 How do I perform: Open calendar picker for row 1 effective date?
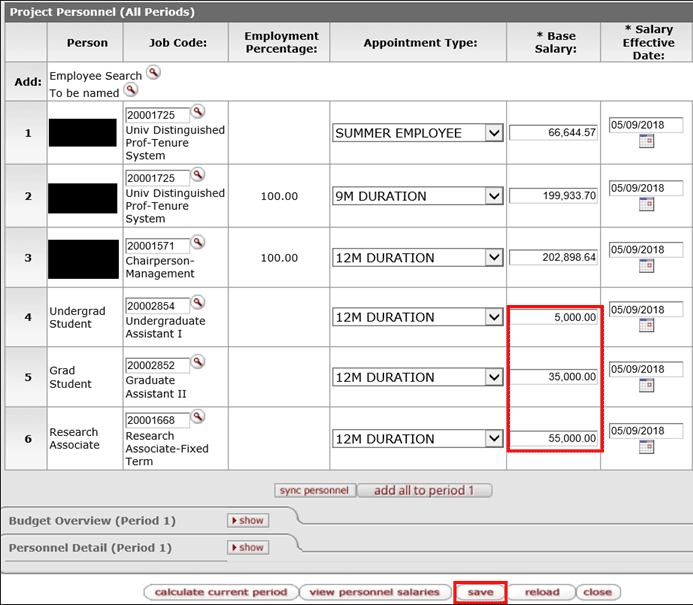646,141
